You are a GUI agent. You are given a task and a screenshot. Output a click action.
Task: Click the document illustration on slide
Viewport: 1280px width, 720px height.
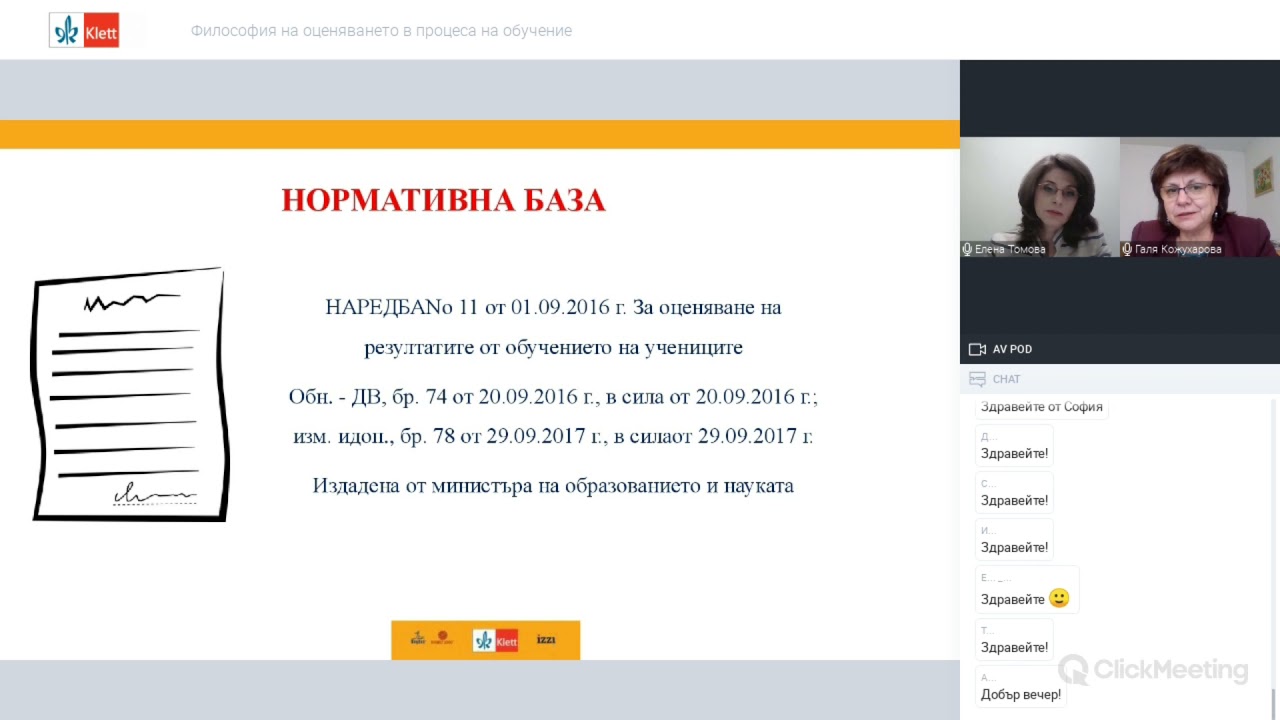(x=130, y=395)
